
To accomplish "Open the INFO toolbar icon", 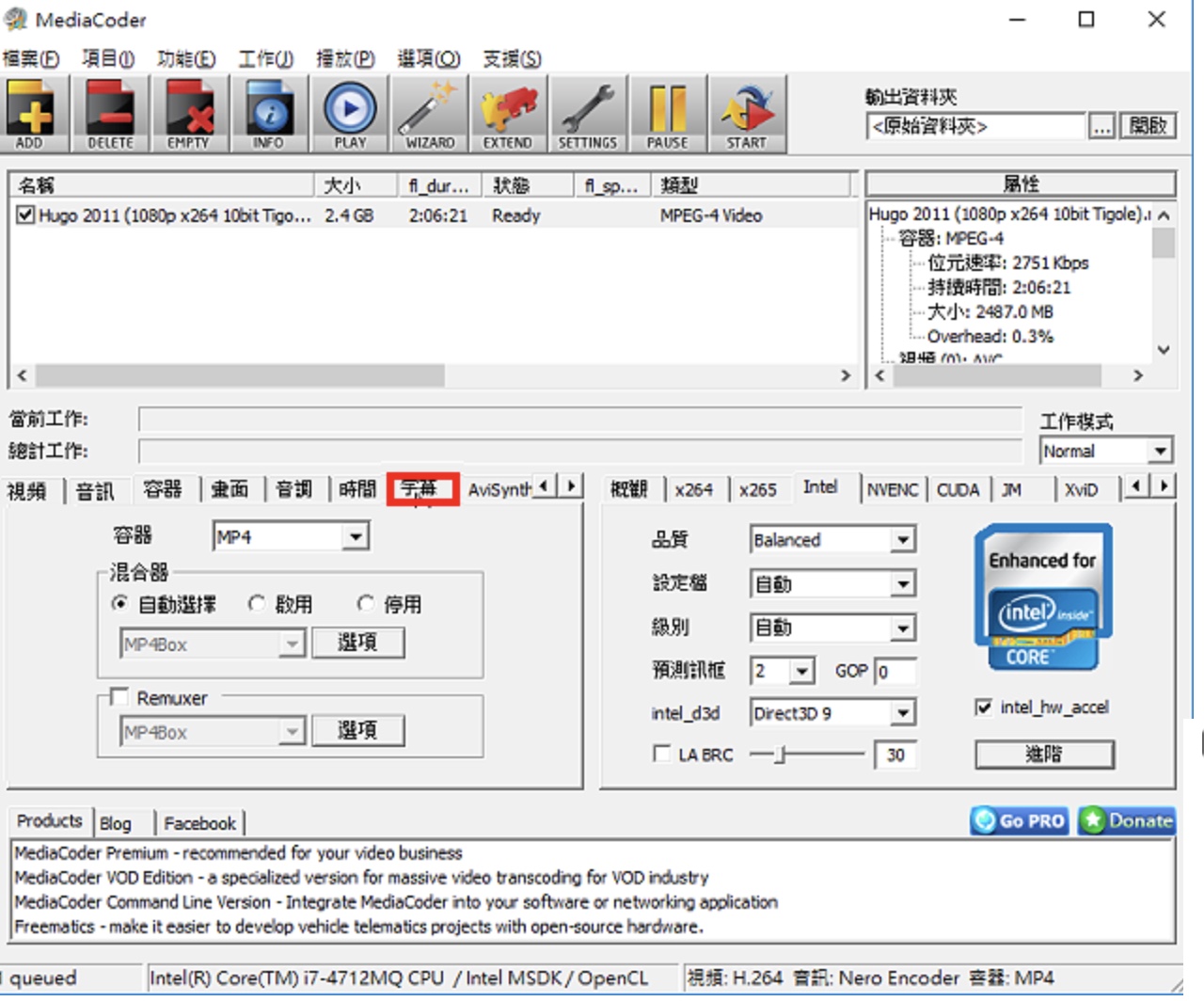I will point(269,114).
